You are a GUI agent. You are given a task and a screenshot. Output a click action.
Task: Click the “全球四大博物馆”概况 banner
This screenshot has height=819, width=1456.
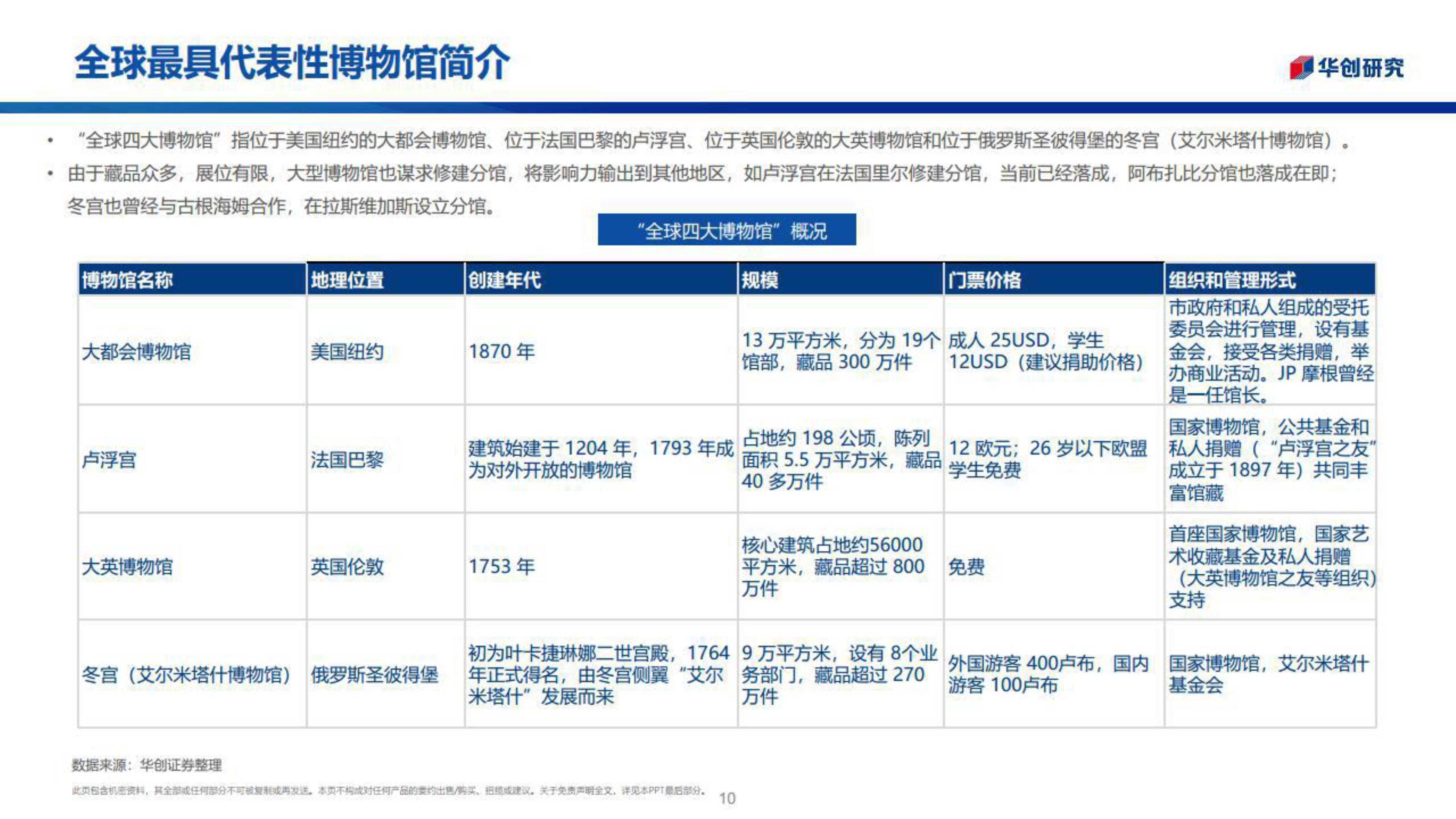tap(727, 229)
